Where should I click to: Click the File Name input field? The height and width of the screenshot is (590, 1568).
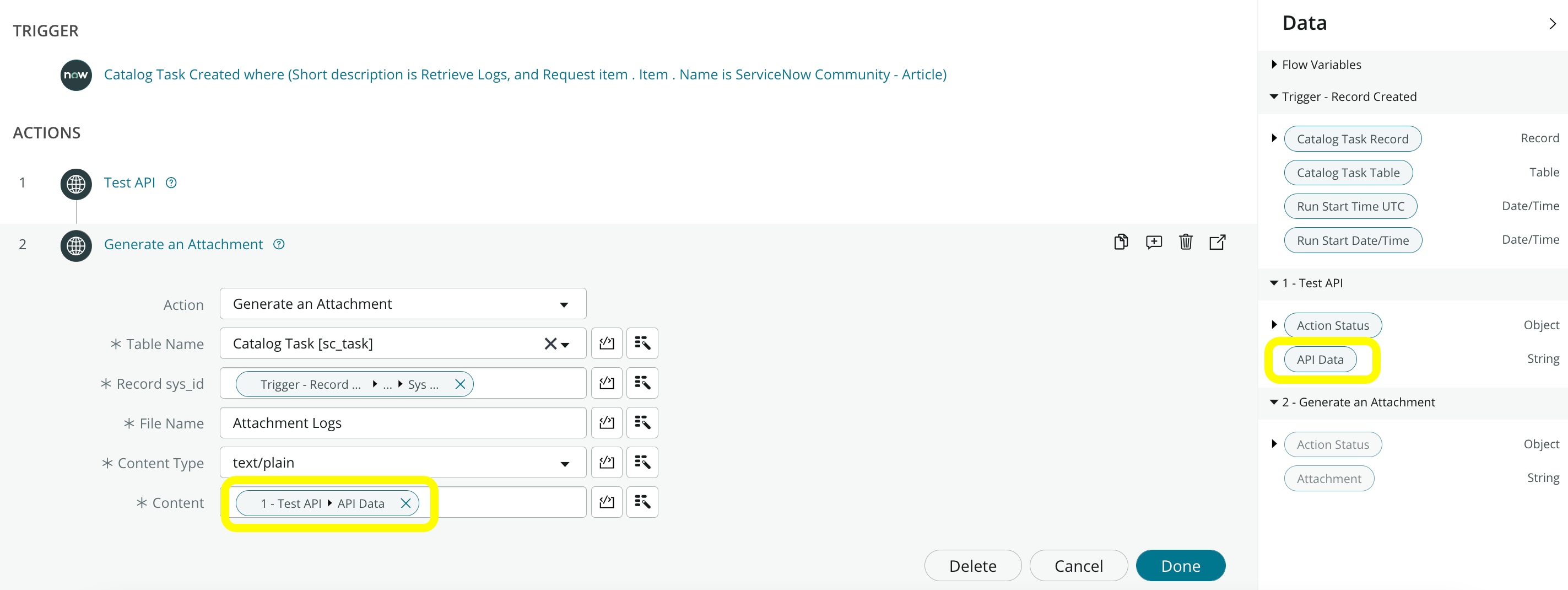(403, 422)
